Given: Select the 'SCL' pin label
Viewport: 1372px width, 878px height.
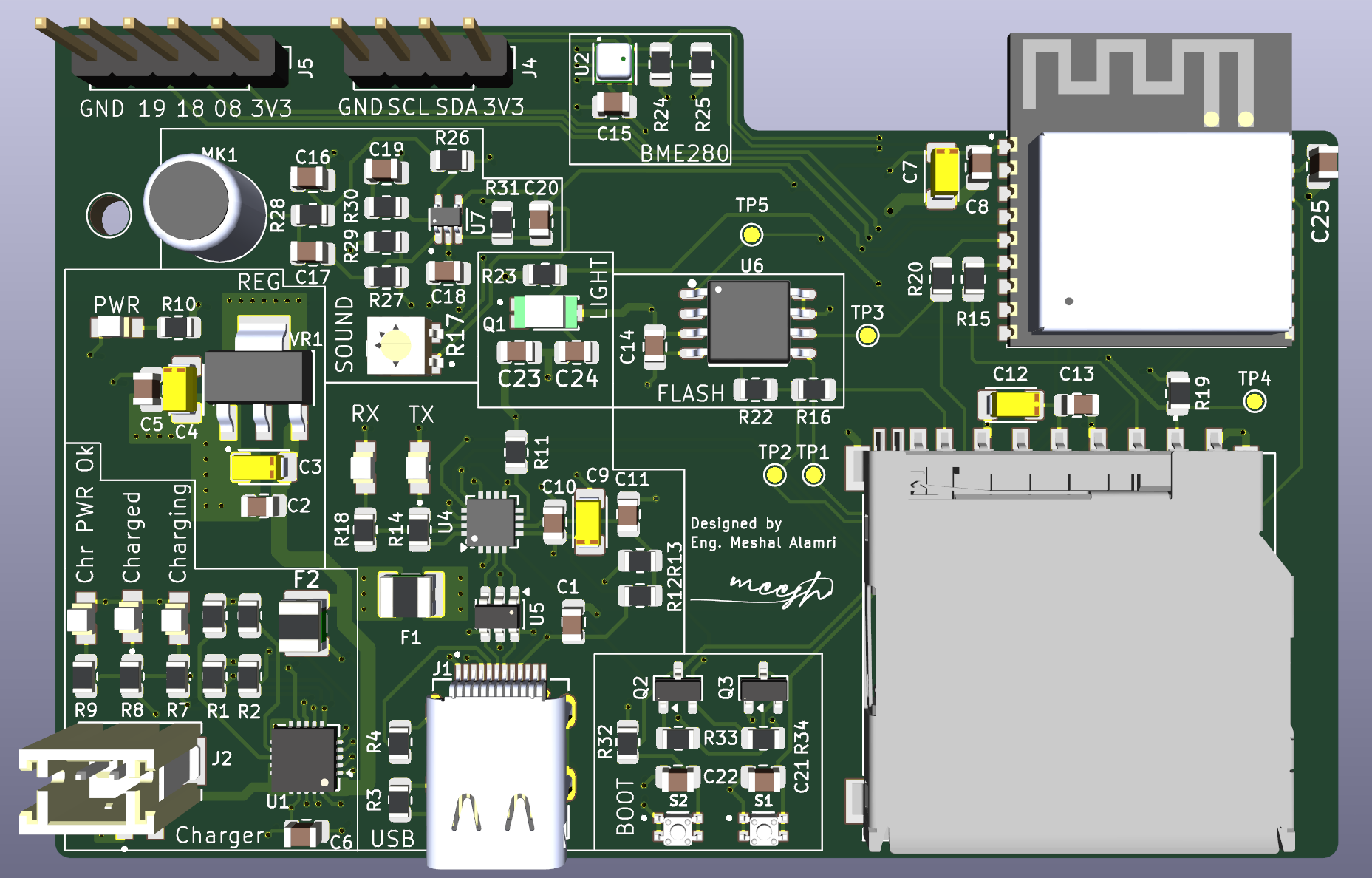Looking at the screenshot, I should click(408, 107).
